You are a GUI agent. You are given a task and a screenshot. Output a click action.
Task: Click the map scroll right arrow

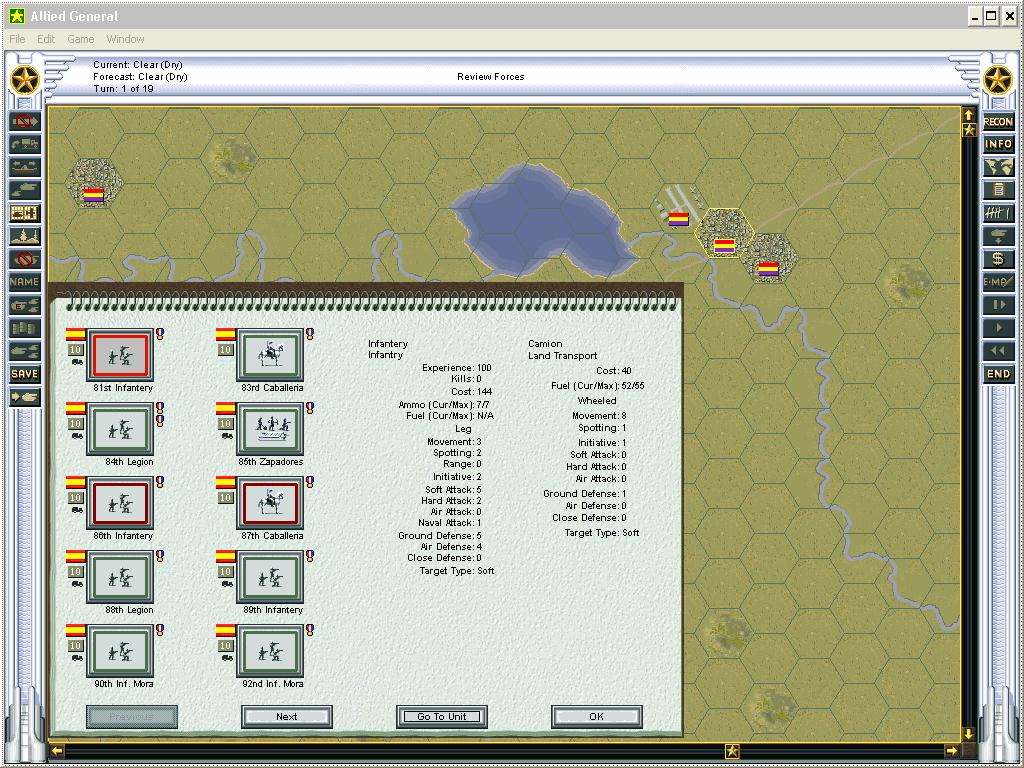[952, 750]
